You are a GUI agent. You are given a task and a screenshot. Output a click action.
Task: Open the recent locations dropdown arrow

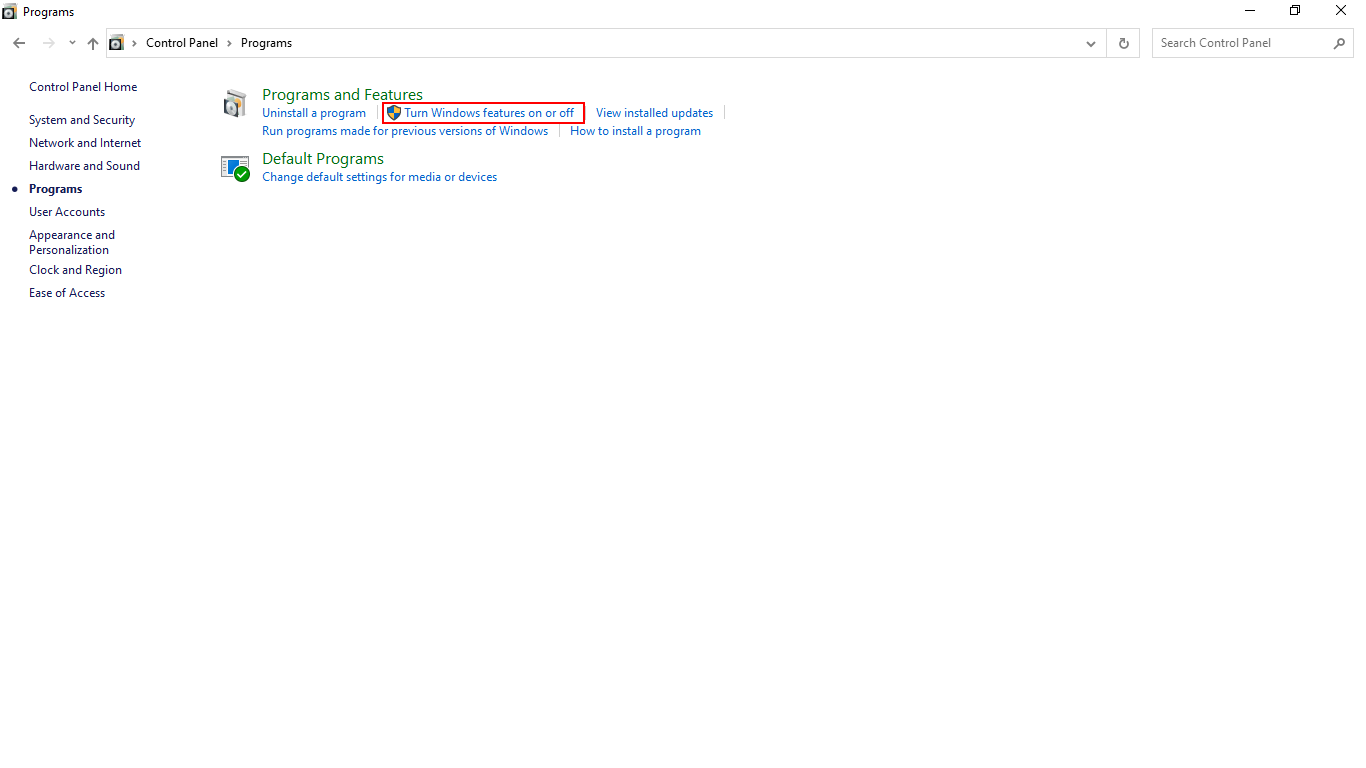(72, 43)
